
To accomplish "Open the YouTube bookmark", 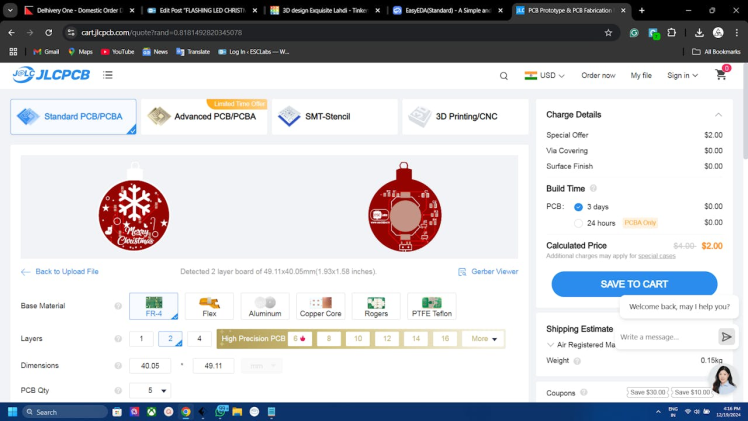I will click(x=117, y=51).
